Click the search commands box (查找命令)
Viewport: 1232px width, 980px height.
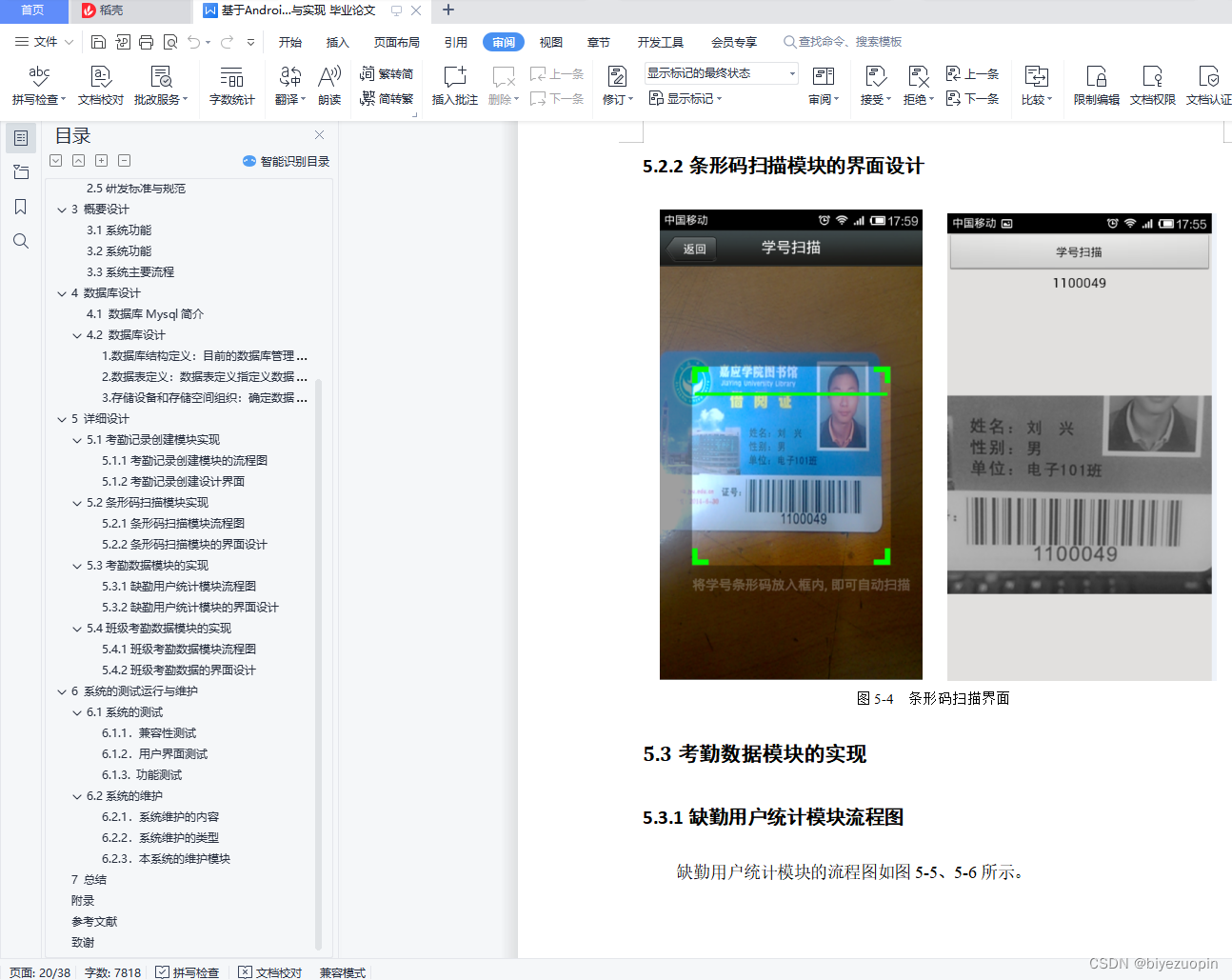coord(843,42)
